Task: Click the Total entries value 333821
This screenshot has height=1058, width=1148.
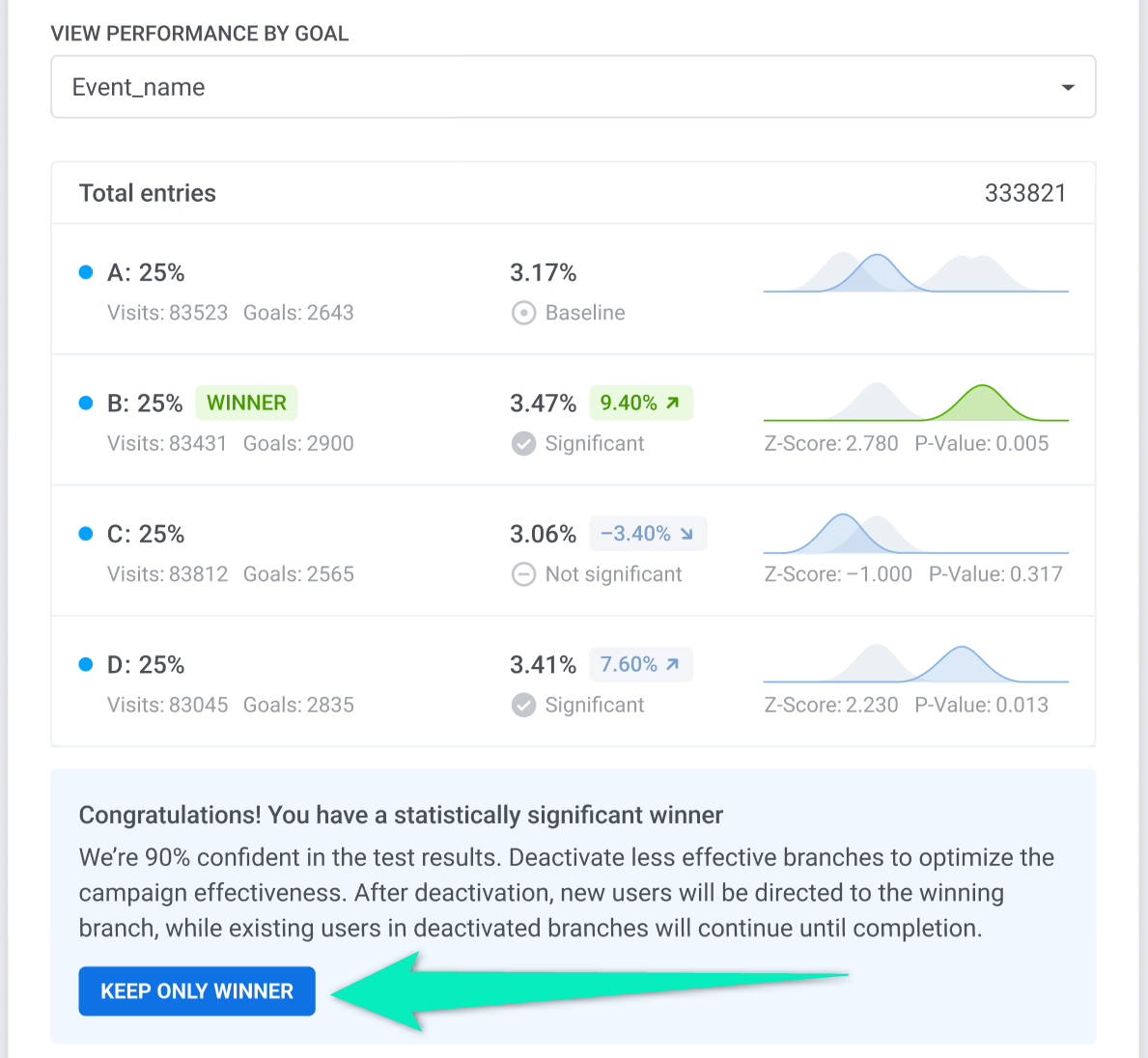Action: [1024, 193]
